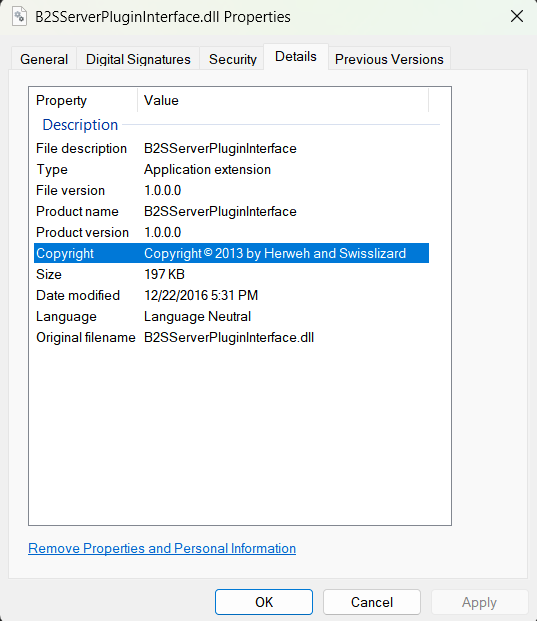This screenshot has height=621, width=537.
Task: Click the Copyright 2013 by Herweh value
Action: (275, 253)
